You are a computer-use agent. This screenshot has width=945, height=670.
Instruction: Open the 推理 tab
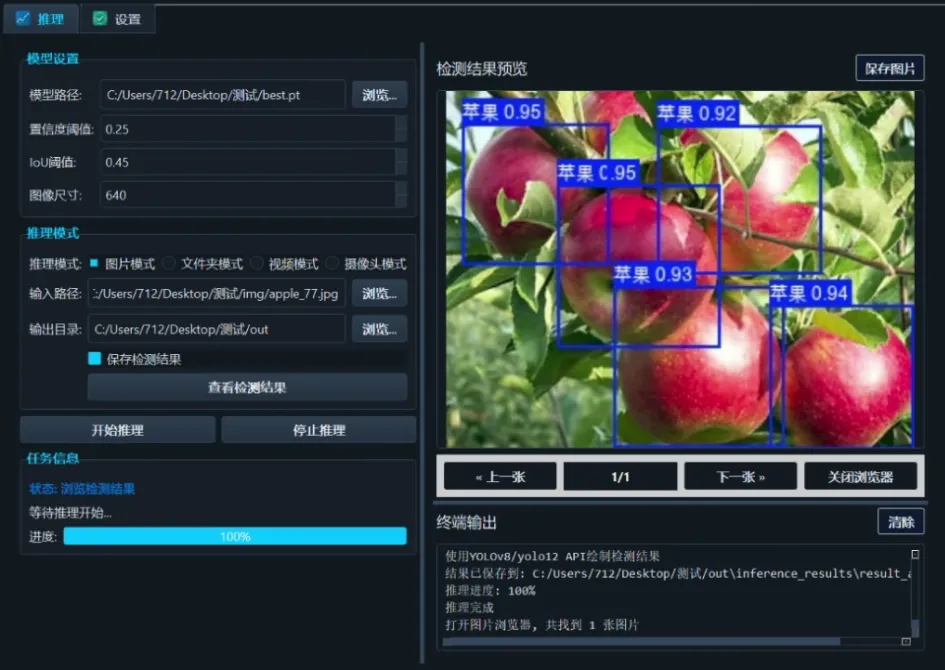(x=40, y=18)
